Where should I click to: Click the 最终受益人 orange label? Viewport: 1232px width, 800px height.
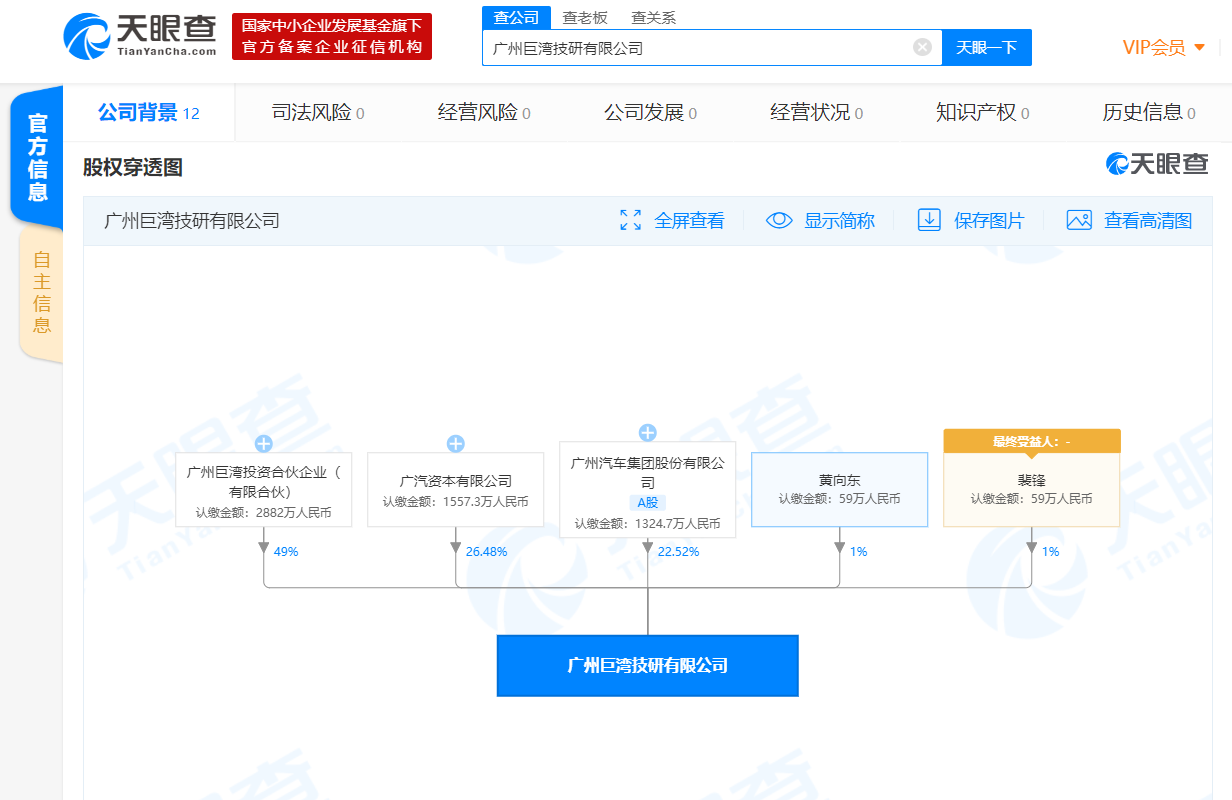click(1032, 441)
